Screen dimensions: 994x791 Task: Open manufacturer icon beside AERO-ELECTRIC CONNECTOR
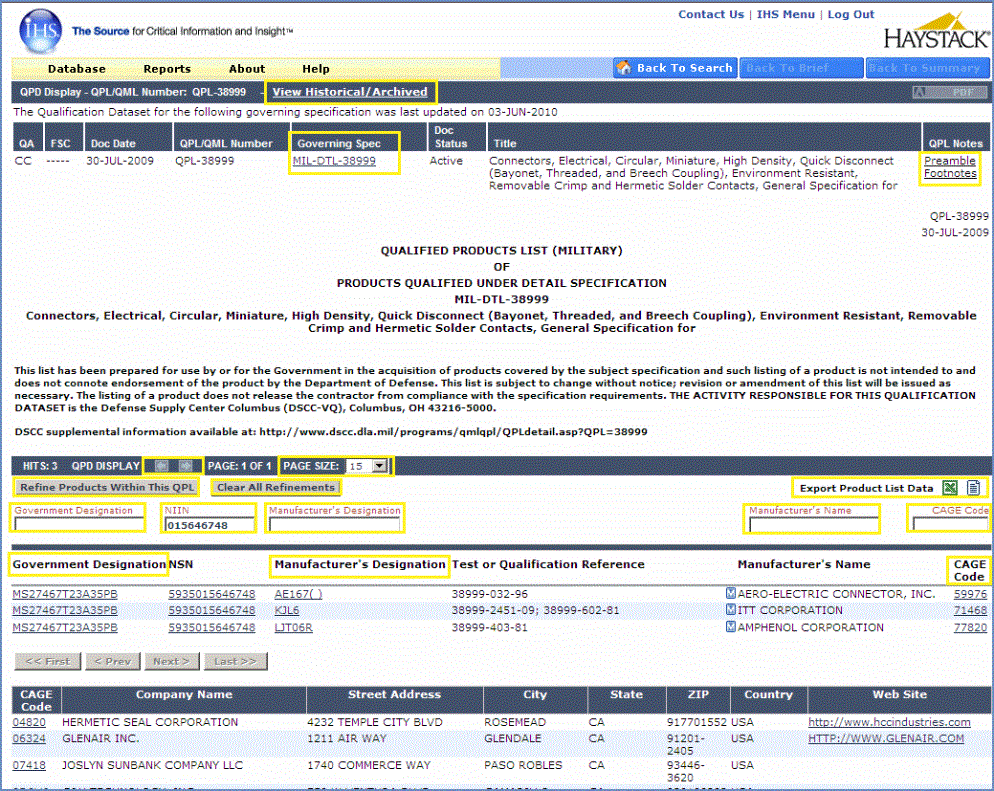[730, 593]
